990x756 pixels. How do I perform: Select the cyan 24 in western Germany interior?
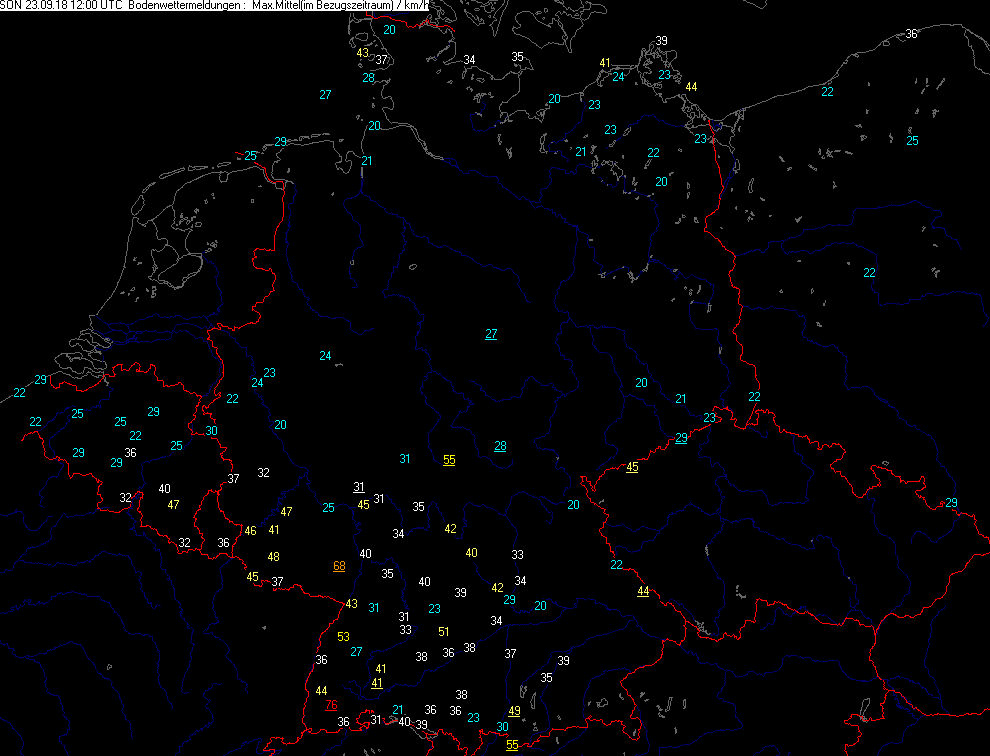click(x=325, y=356)
